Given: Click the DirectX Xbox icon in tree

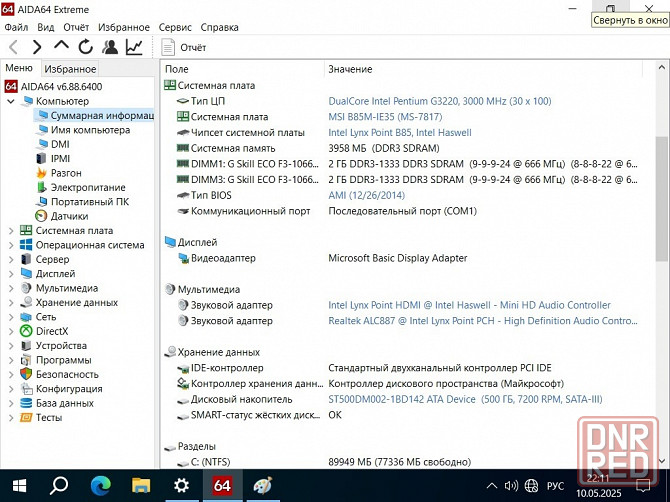Looking at the screenshot, I should click(x=26, y=331).
